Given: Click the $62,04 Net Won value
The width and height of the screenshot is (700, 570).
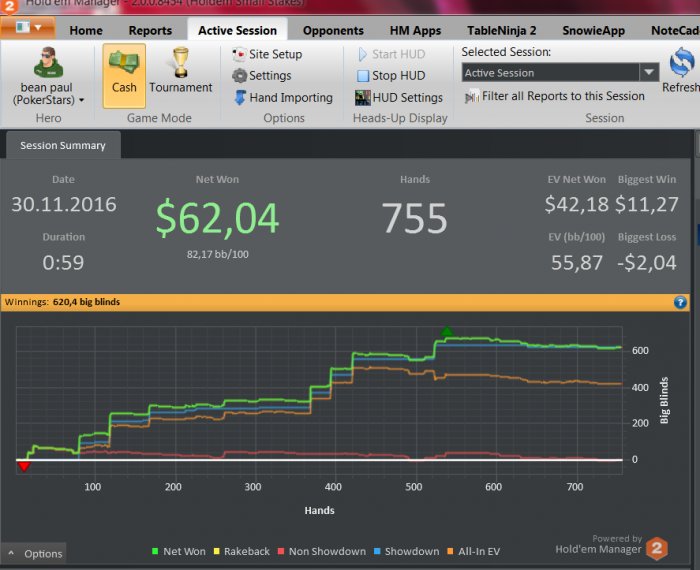Looking at the screenshot, I should coord(217,218).
